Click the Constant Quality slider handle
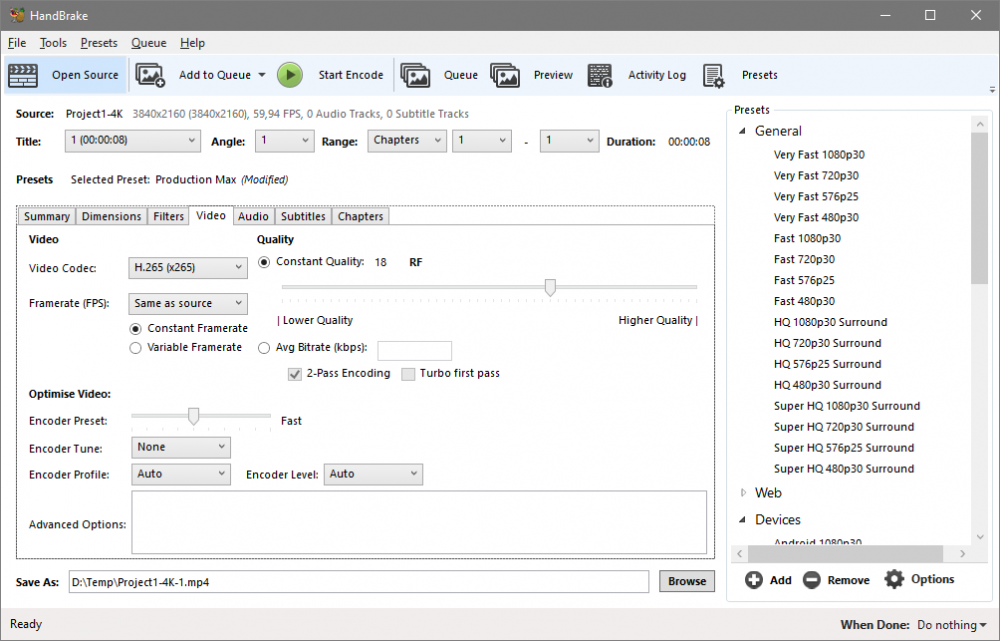 click(x=550, y=288)
